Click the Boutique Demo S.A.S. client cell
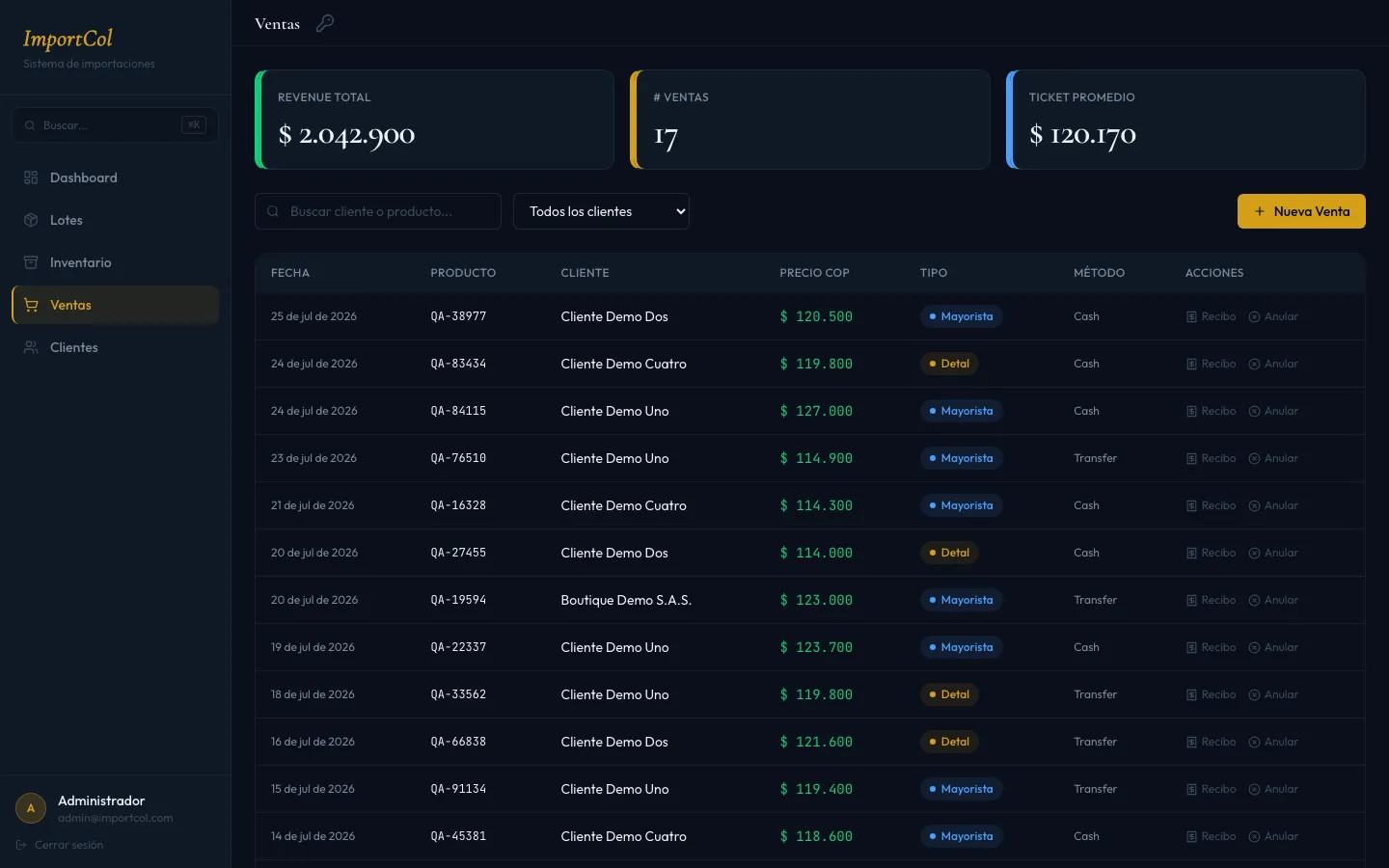The height and width of the screenshot is (868, 1389). (626, 600)
